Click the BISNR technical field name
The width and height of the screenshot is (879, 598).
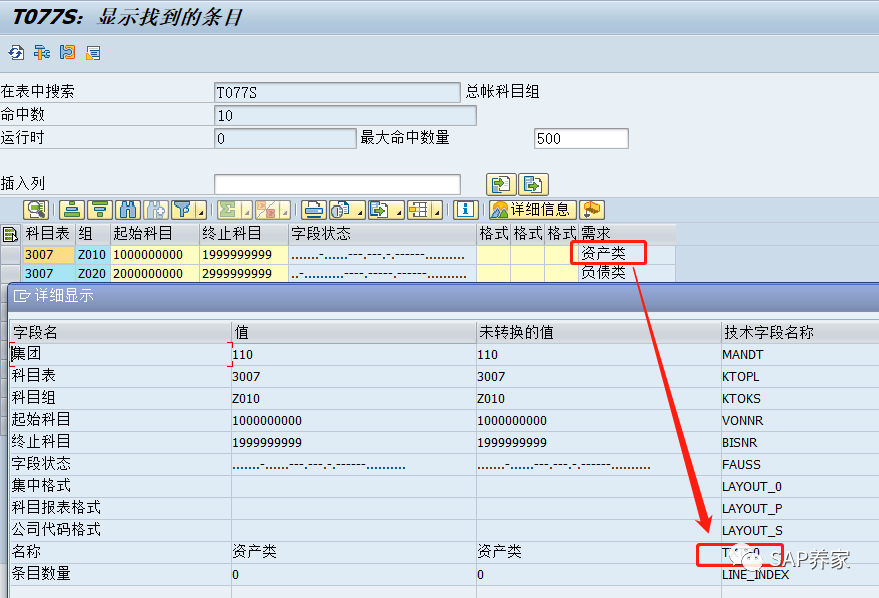(x=739, y=442)
